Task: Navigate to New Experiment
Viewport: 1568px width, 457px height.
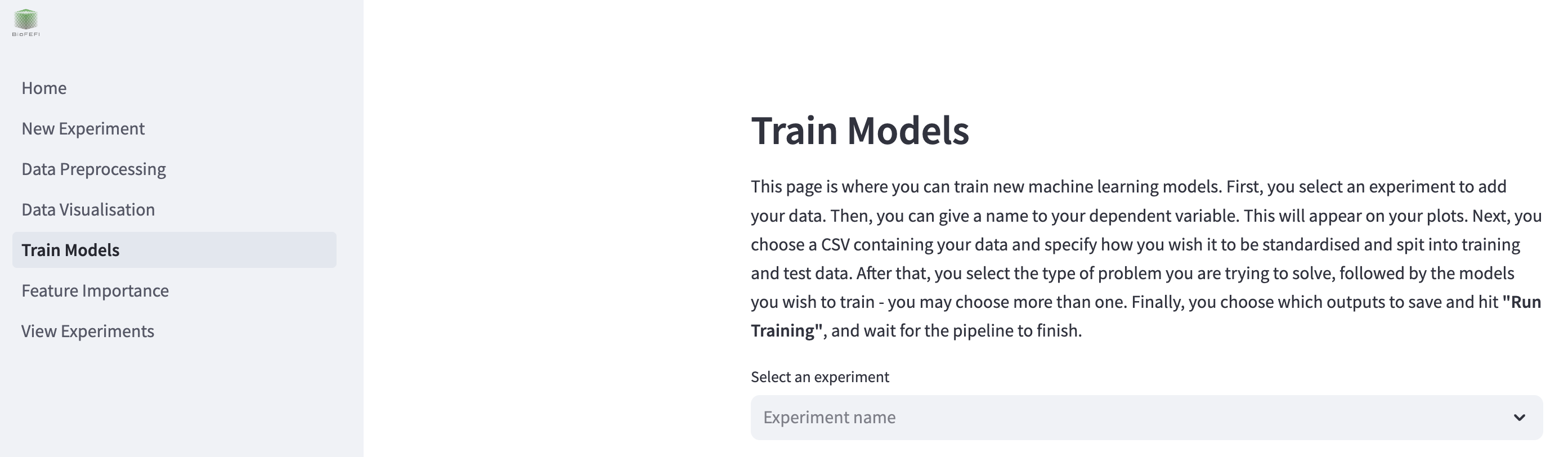Action: point(83,128)
